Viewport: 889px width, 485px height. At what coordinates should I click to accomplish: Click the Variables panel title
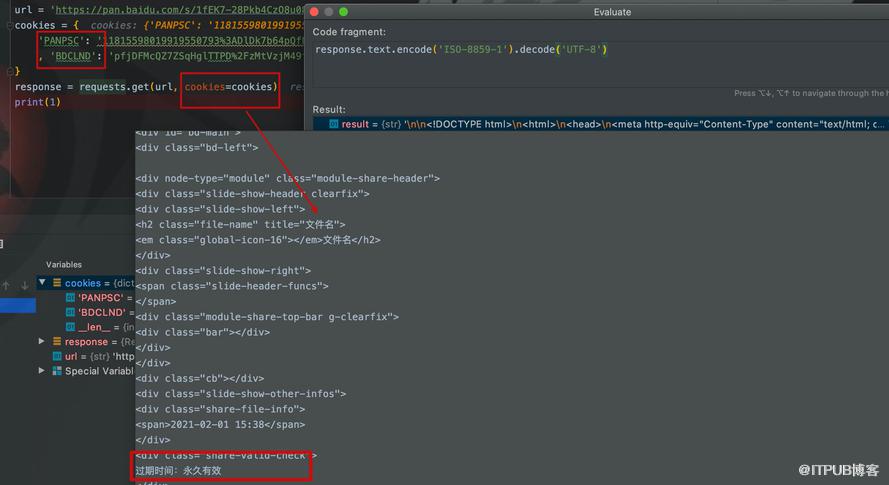coord(64,264)
